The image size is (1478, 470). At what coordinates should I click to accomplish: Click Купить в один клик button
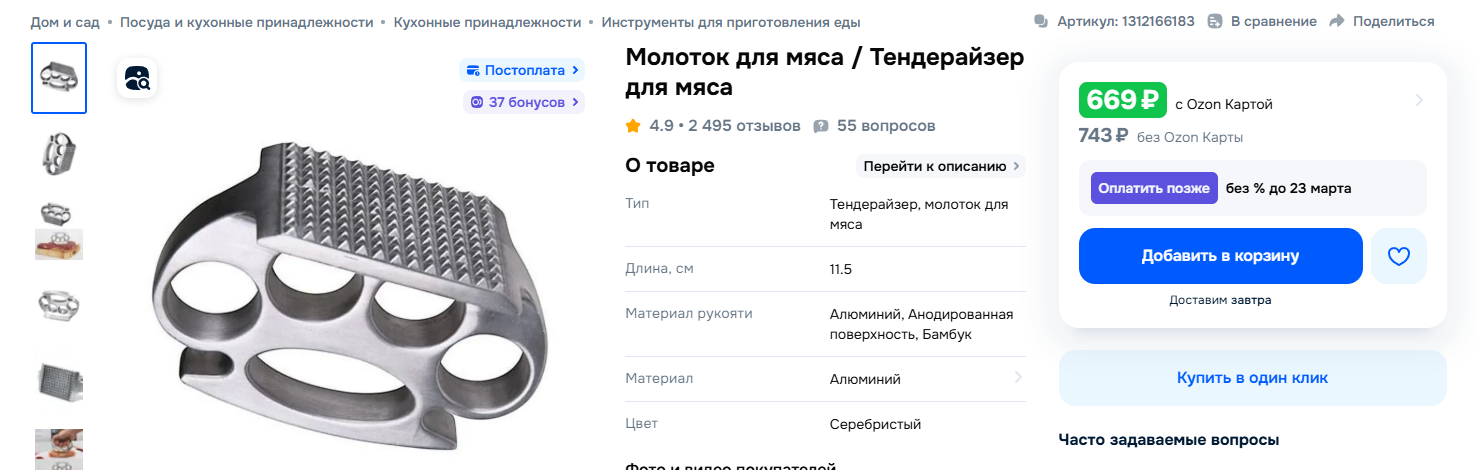click(x=1252, y=378)
